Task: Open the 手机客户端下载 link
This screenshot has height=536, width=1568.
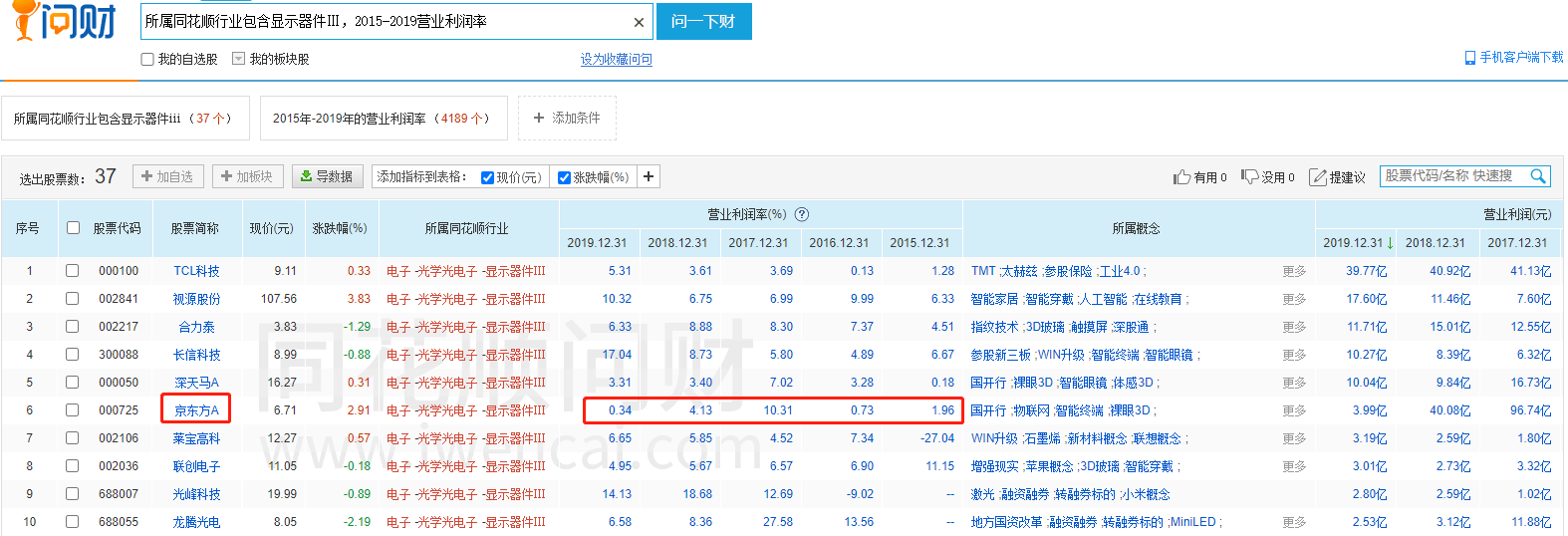Action: pos(1514,57)
